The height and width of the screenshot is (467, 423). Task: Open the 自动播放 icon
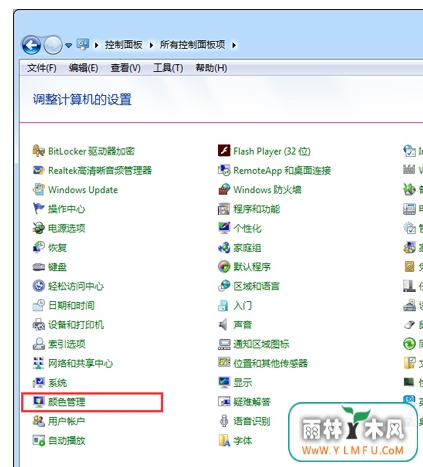pyautogui.click(x=39, y=441)
